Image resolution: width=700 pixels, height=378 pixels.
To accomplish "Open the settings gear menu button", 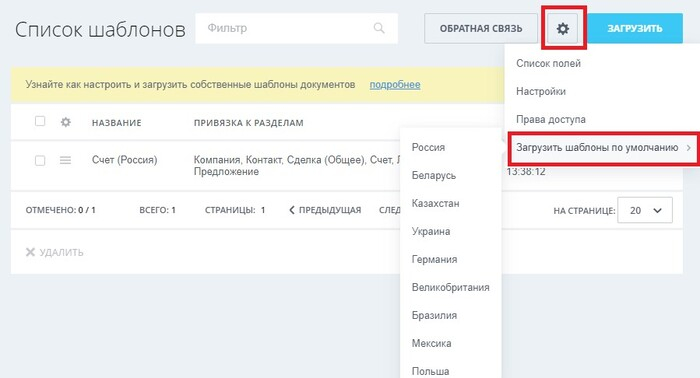I will (x=562, y=29).
